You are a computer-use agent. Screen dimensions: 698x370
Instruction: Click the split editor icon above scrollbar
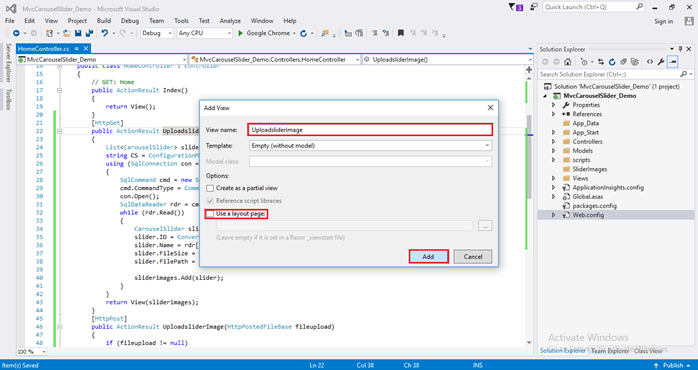coord(529,69)
